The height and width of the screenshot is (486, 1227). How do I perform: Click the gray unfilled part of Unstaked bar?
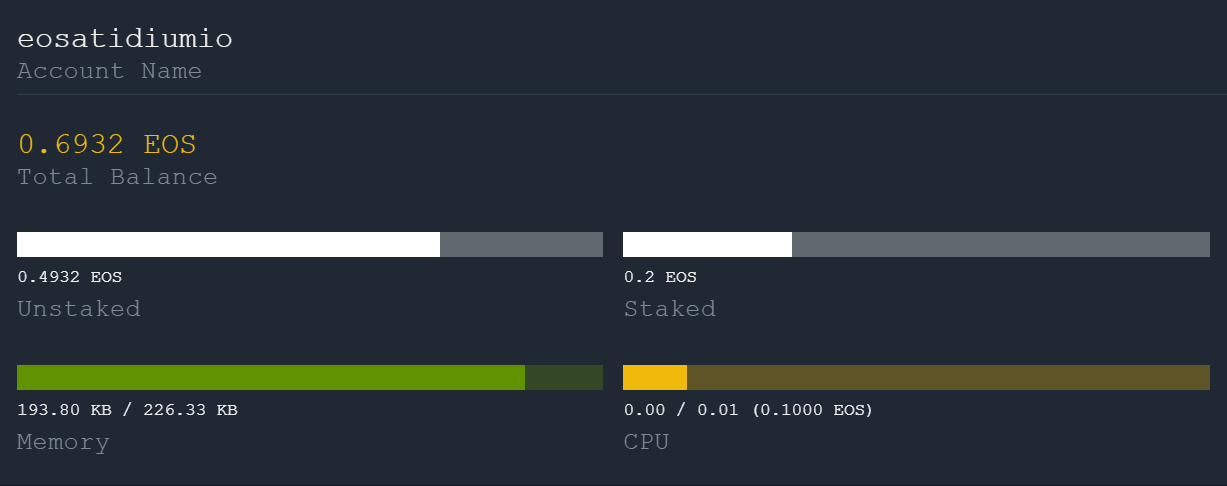tap(521, 244)
